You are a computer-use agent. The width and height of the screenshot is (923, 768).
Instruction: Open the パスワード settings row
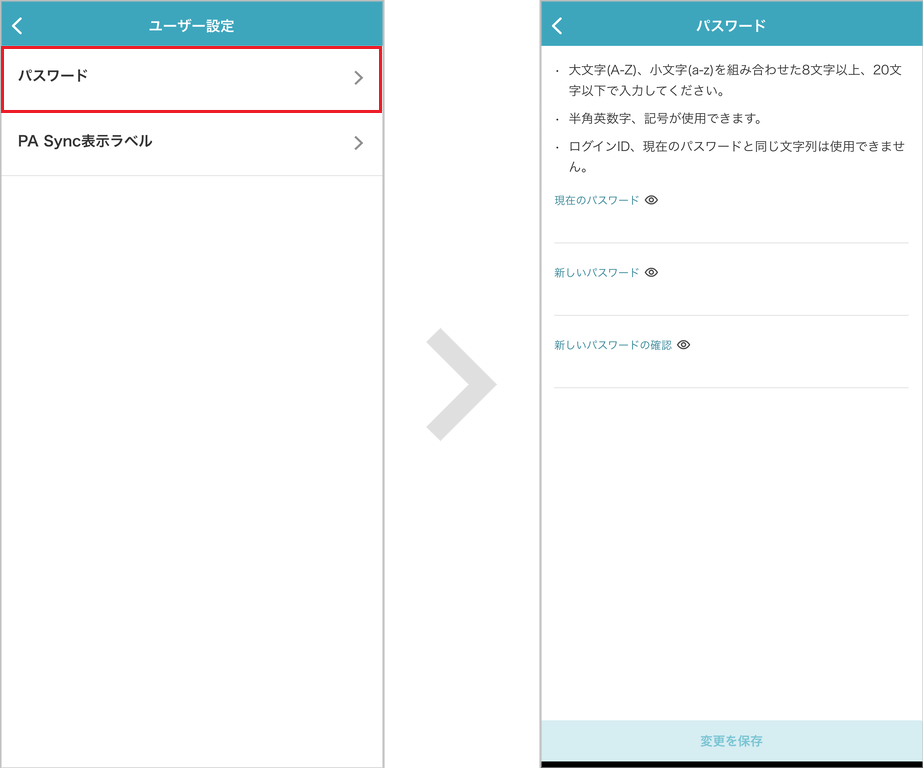[x=192, y=79]
